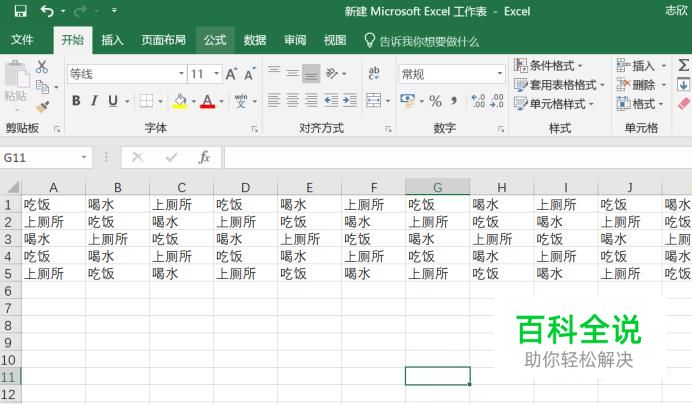Click the Cut scissors icon
Screen dimensions: 692x404
[42, 67]
